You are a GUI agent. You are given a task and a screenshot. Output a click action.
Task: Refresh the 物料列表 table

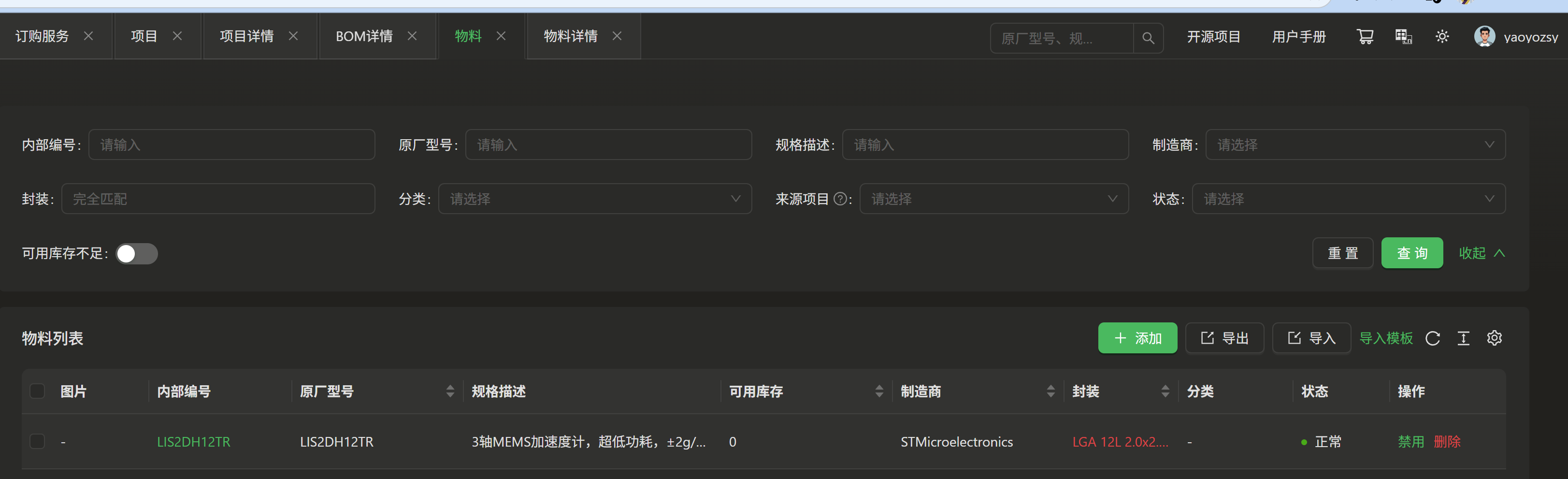point(1433,338)
